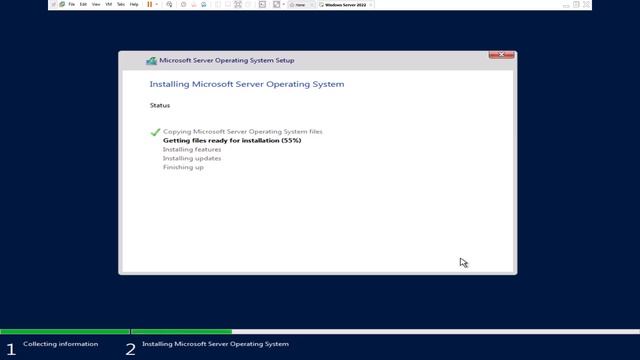
Task: Expand the stretch guest dropdown arrow
Action: [x=284, y=4]
